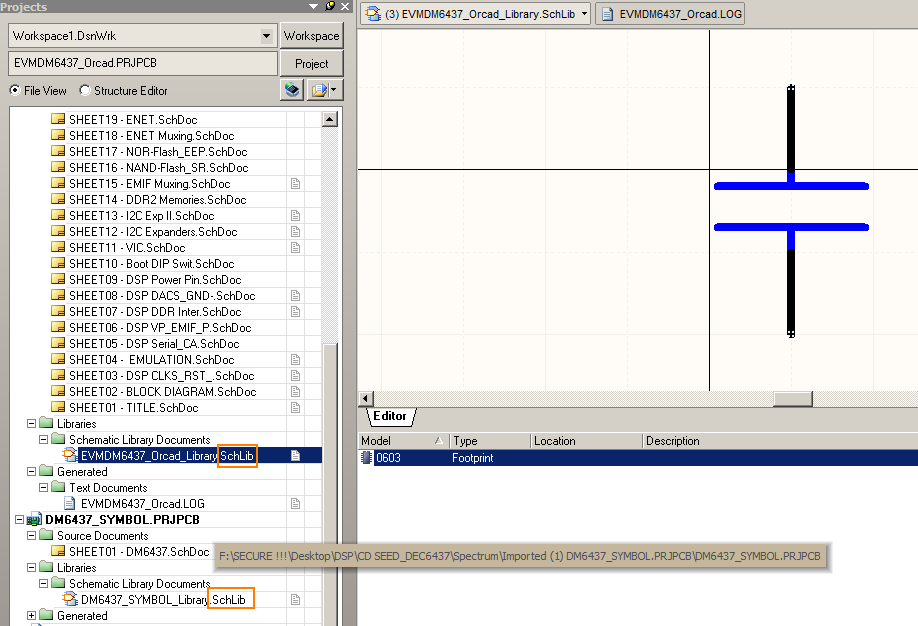Click the SHEET03 - DSP CLKS_RST sheet icon
Viewport: 918px width, 626px height.
tap(58, 375)
